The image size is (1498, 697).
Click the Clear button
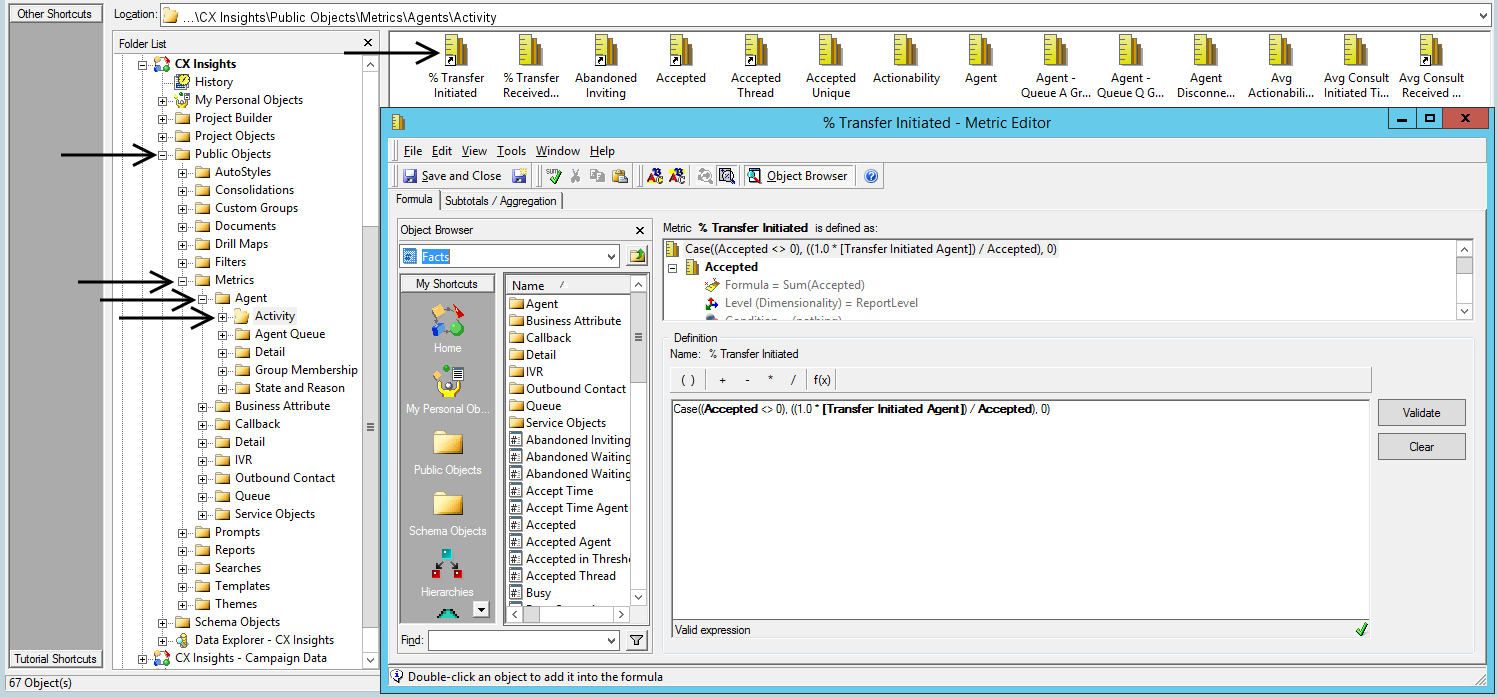coord(1421,447)
